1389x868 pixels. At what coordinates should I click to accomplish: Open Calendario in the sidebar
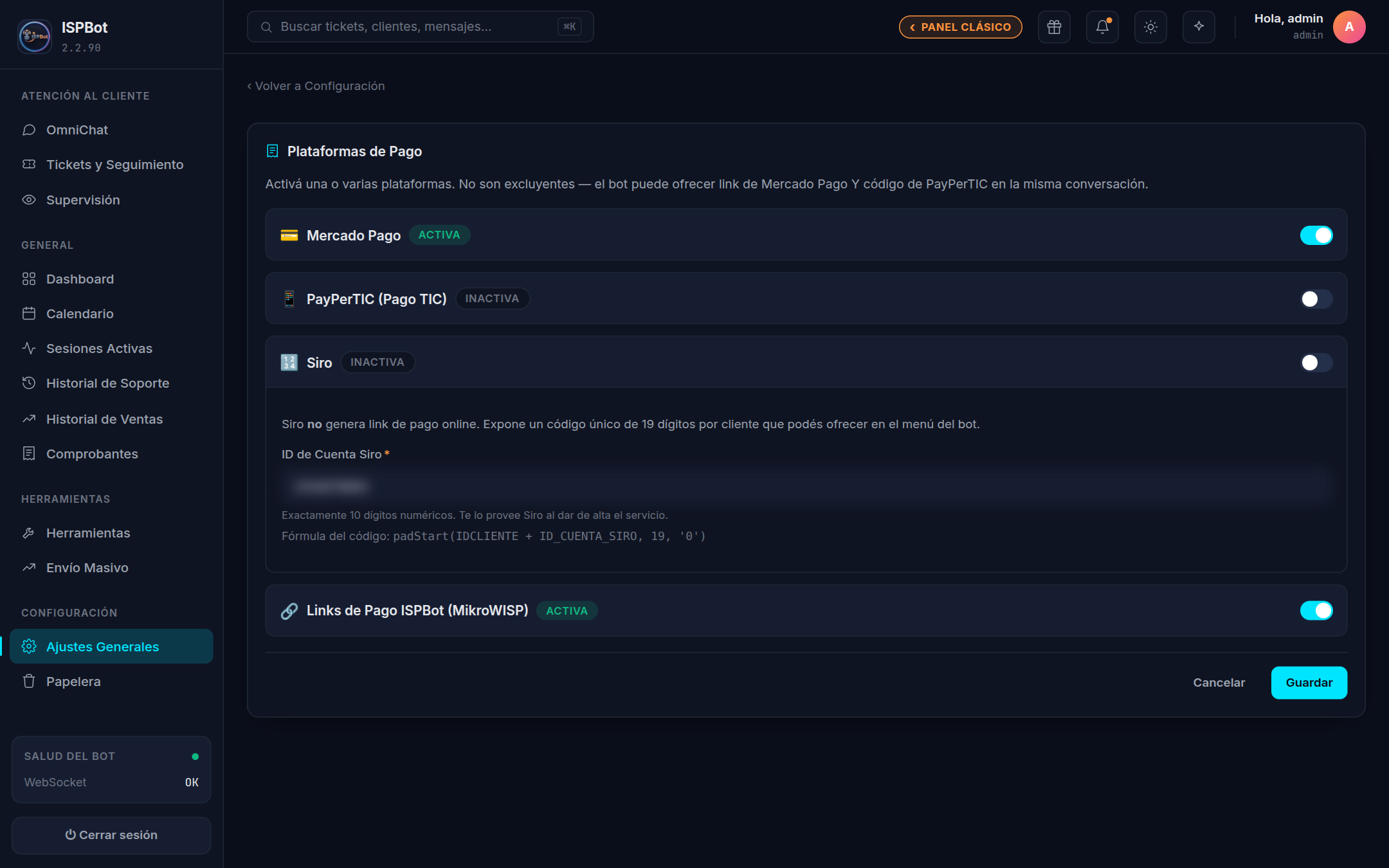tap(111, 314)
